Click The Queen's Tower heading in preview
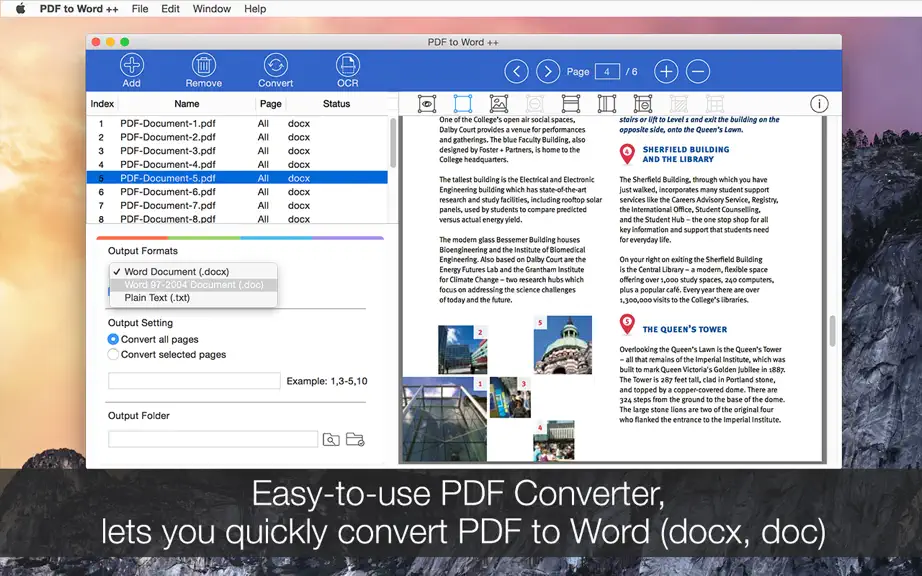The image size is (922, 576). [x=684, y=329]
